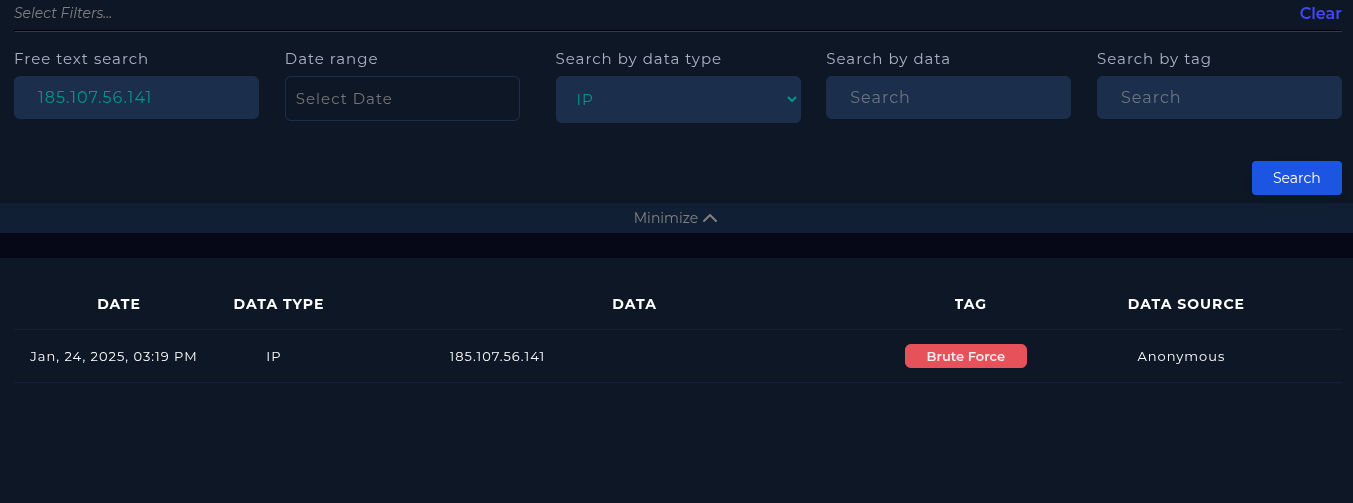This screenshot has width=1353, height=503.
Task: Click the Search by tag input
Action: (1219, 97)
